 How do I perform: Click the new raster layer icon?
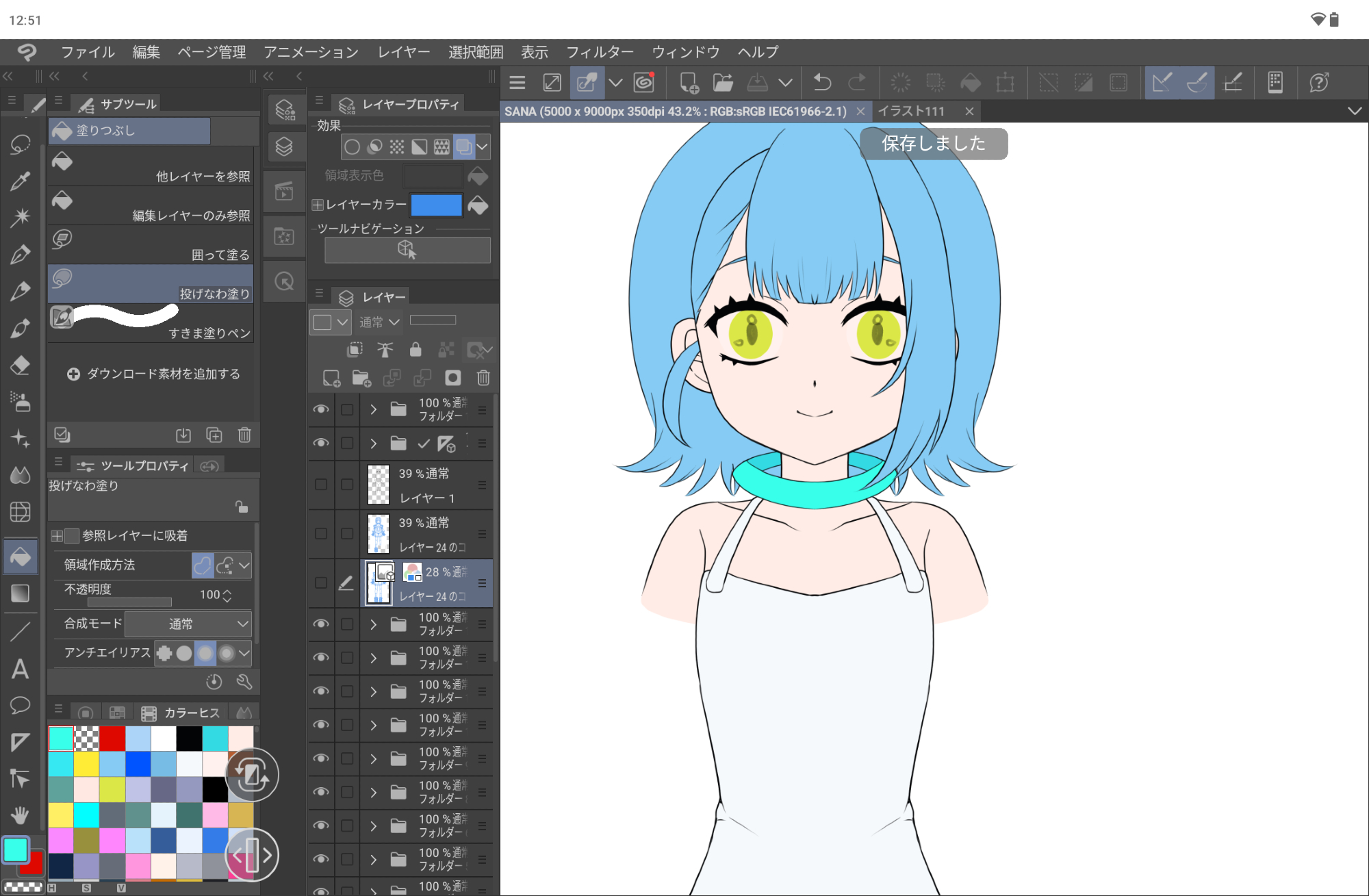click(x=331, y=378)
